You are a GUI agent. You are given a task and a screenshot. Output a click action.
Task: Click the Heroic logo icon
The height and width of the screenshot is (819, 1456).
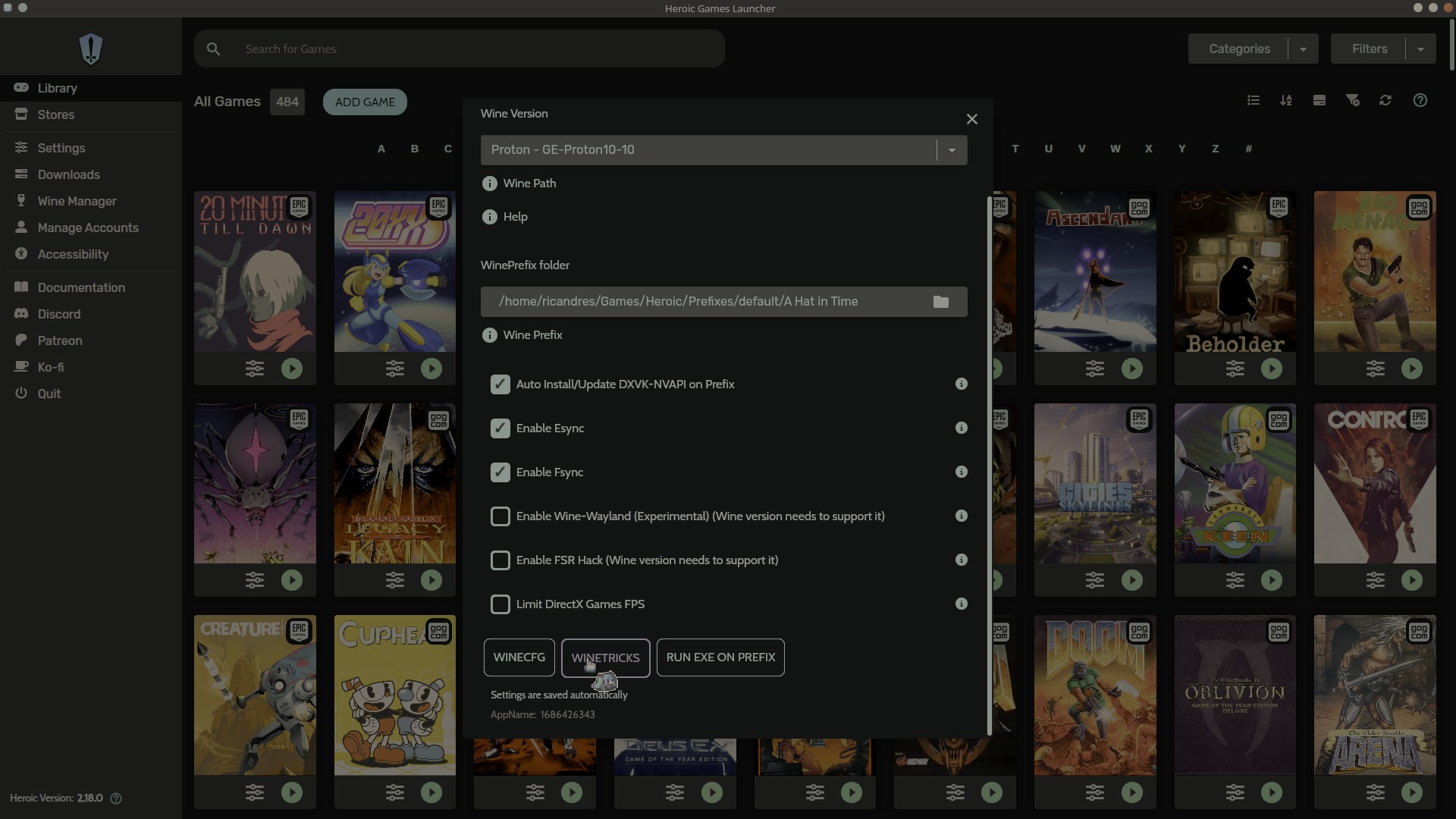(x=91, y=49)
